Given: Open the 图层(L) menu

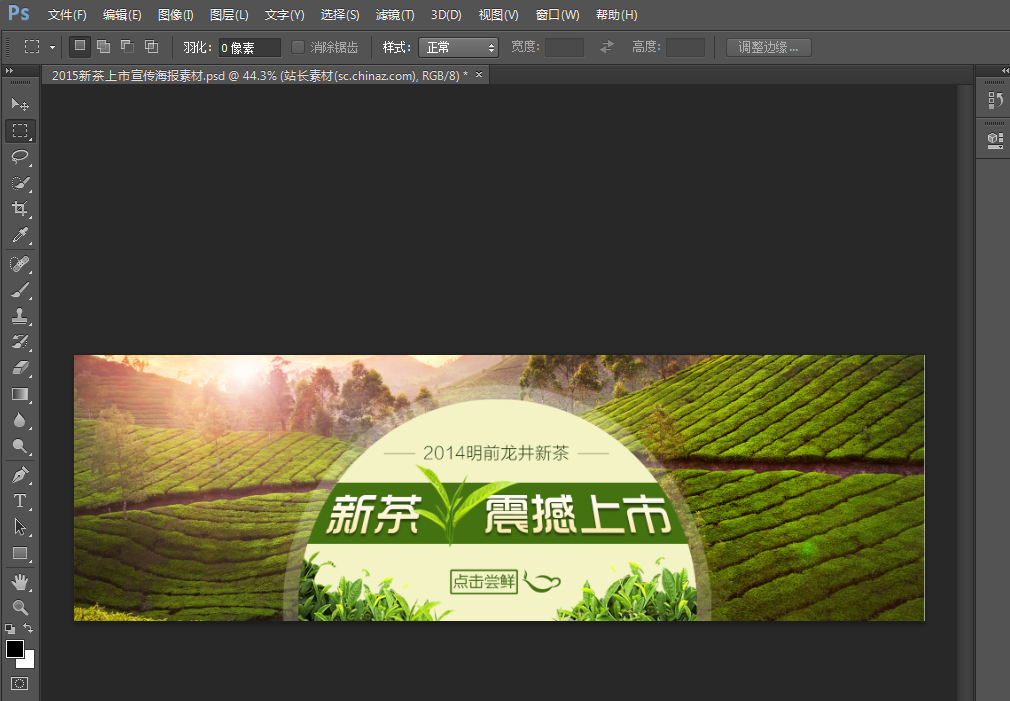Looking at the screenshot, I should (x=229, y=15).
